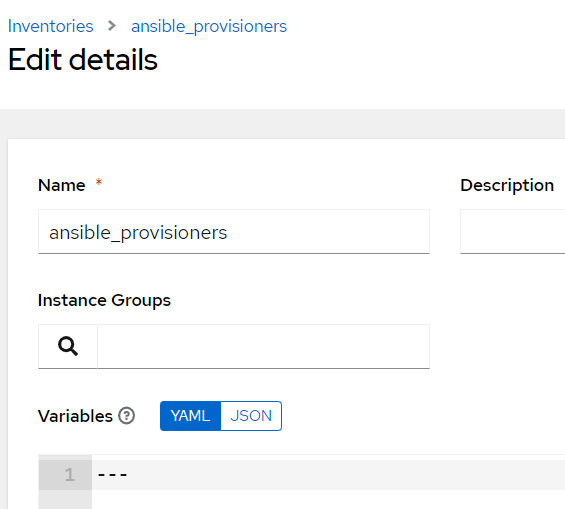Click the Description field label
Image resolution: width=565 pixels, height=509 pixels.
[507, 186]
